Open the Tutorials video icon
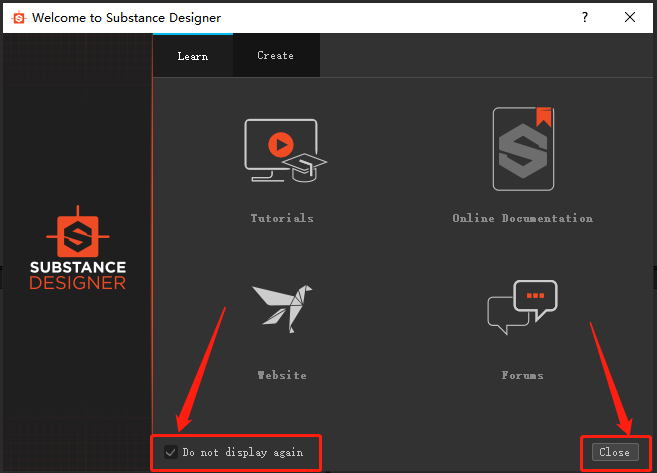The width and height of the screenshot is (657, 473). (x=285, y=150)
